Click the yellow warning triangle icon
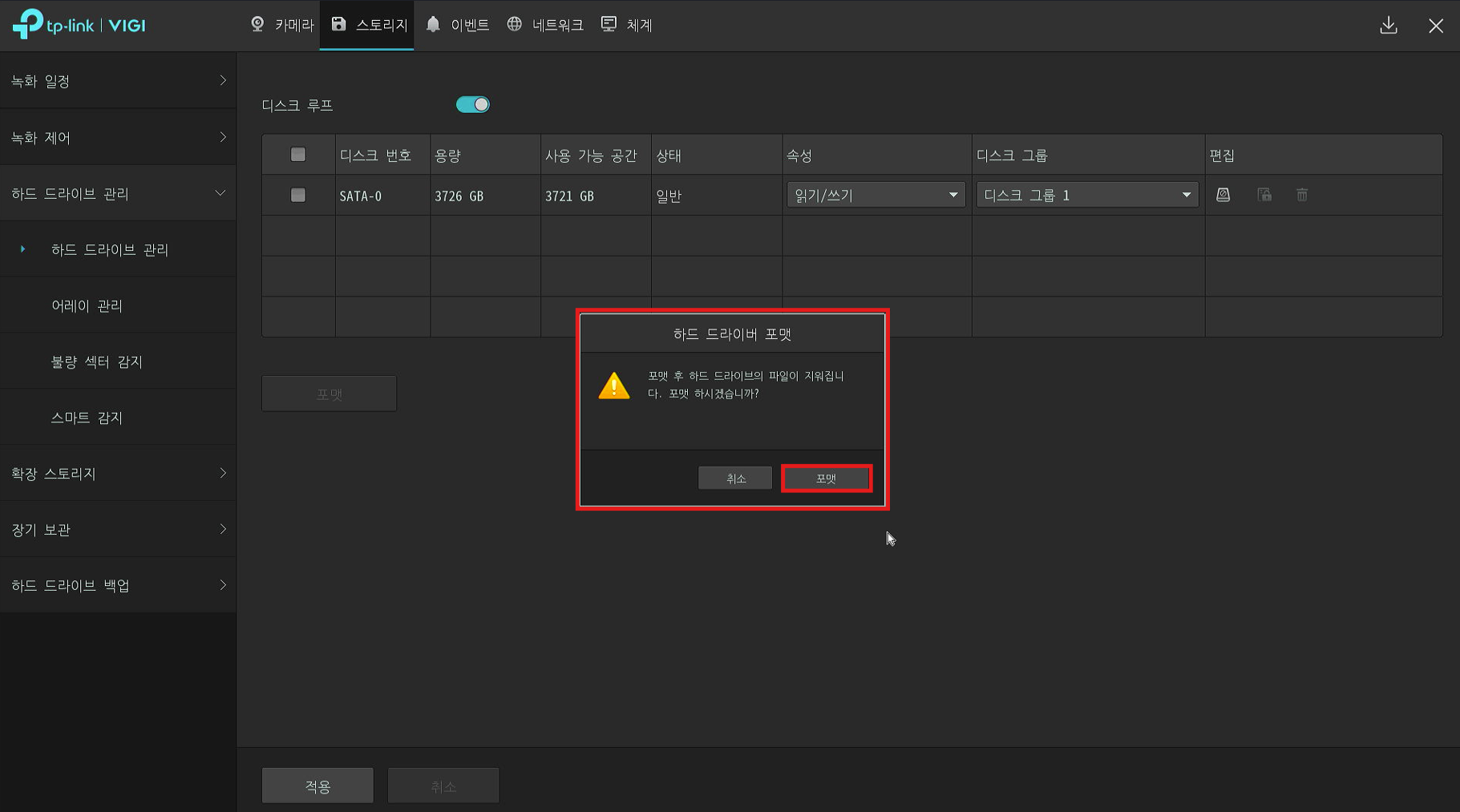 [614, 386]
